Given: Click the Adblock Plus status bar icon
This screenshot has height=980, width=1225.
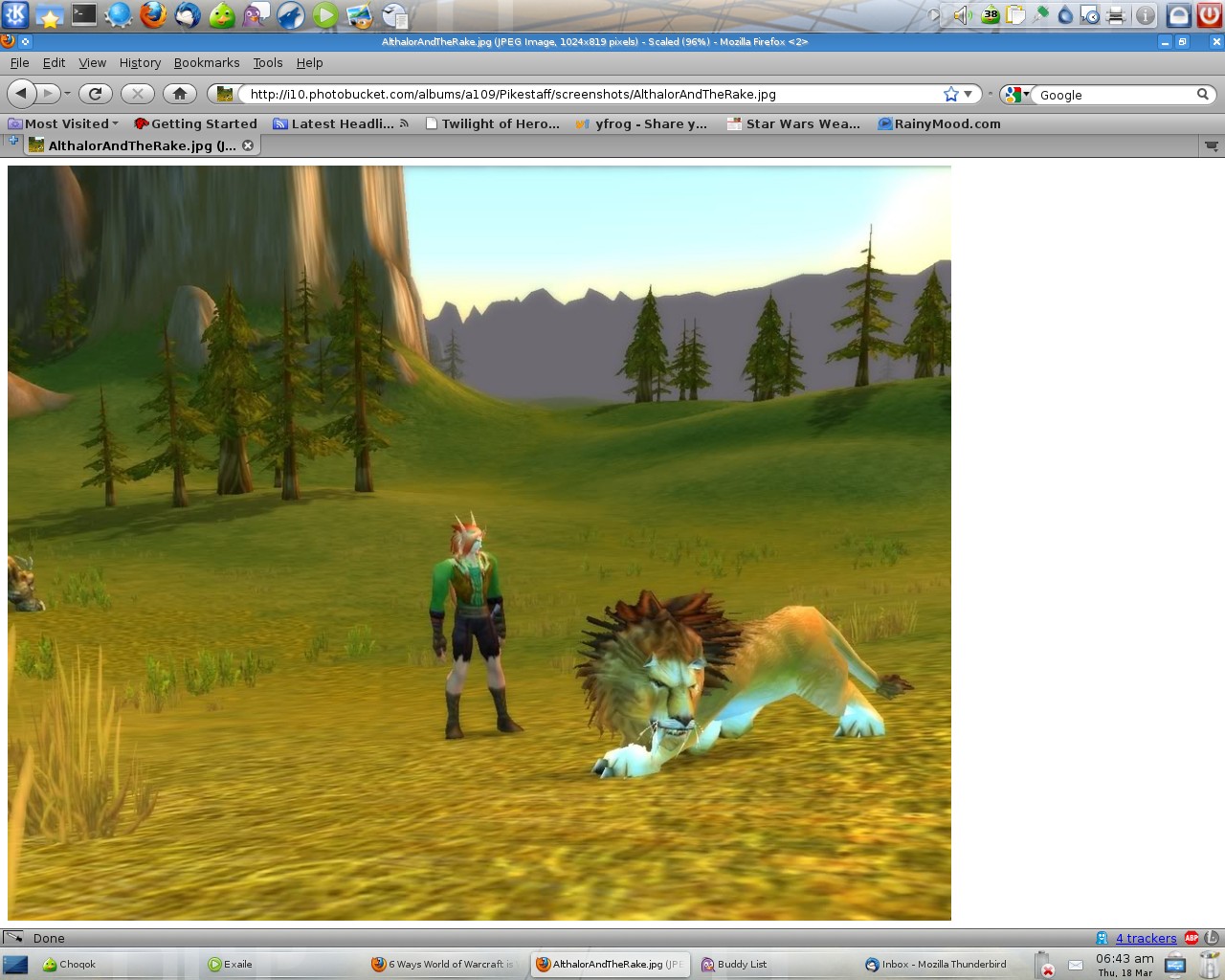Looking at the screenshot, I should pyautogui.click(x=1192, y=938).
